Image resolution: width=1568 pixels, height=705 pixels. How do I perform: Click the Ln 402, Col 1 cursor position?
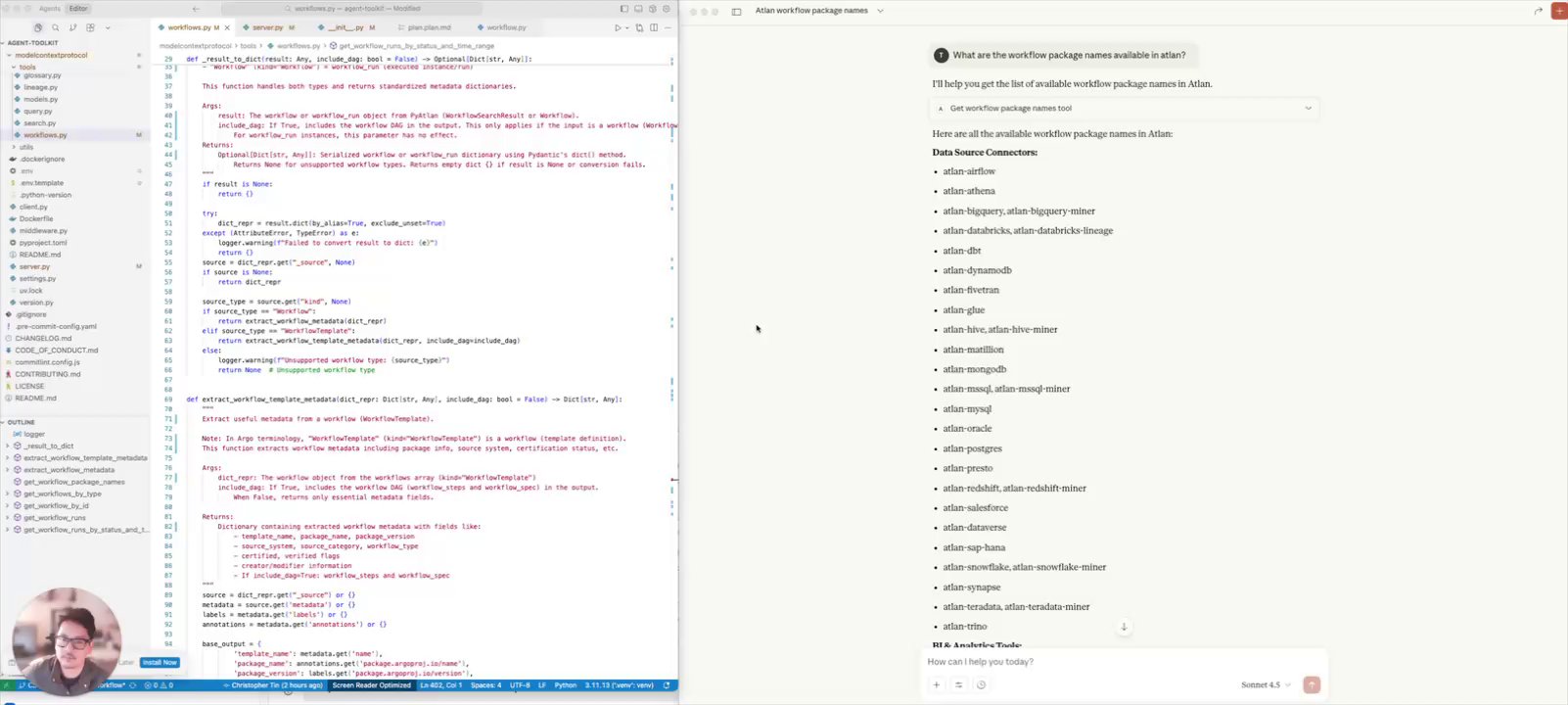(441, 685)
